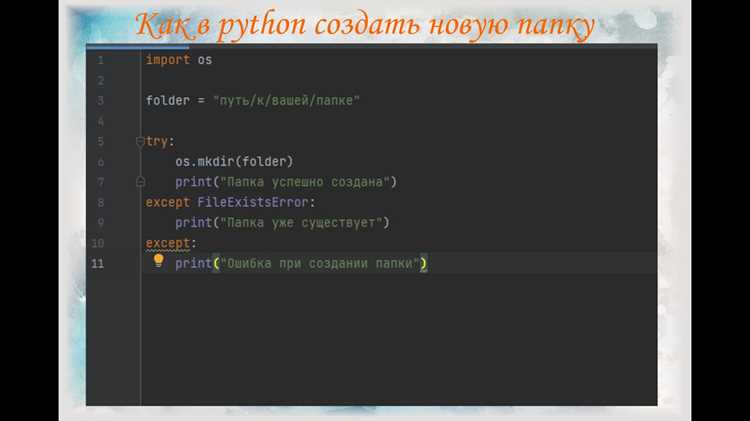Collapse the try block fold marker
Image resolution: width=750 pixels, height=421 pixels.
coord(140,142)
